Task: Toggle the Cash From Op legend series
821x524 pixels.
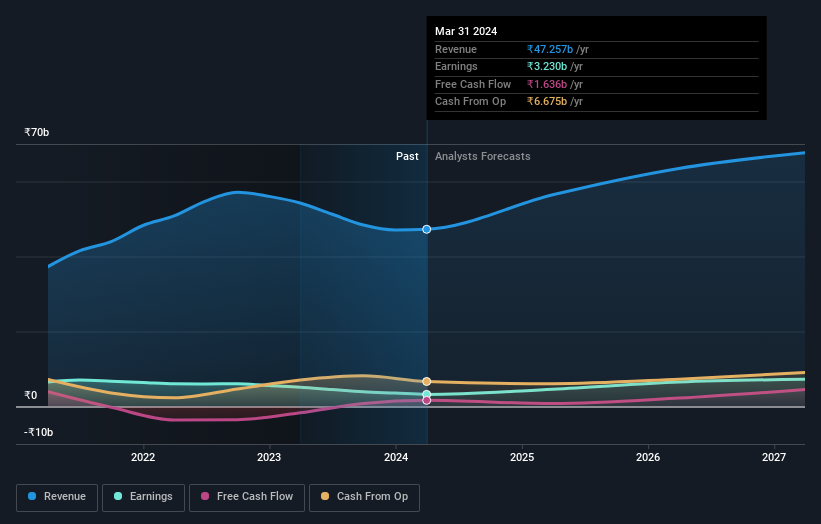Action: click(x=364, y=497)
